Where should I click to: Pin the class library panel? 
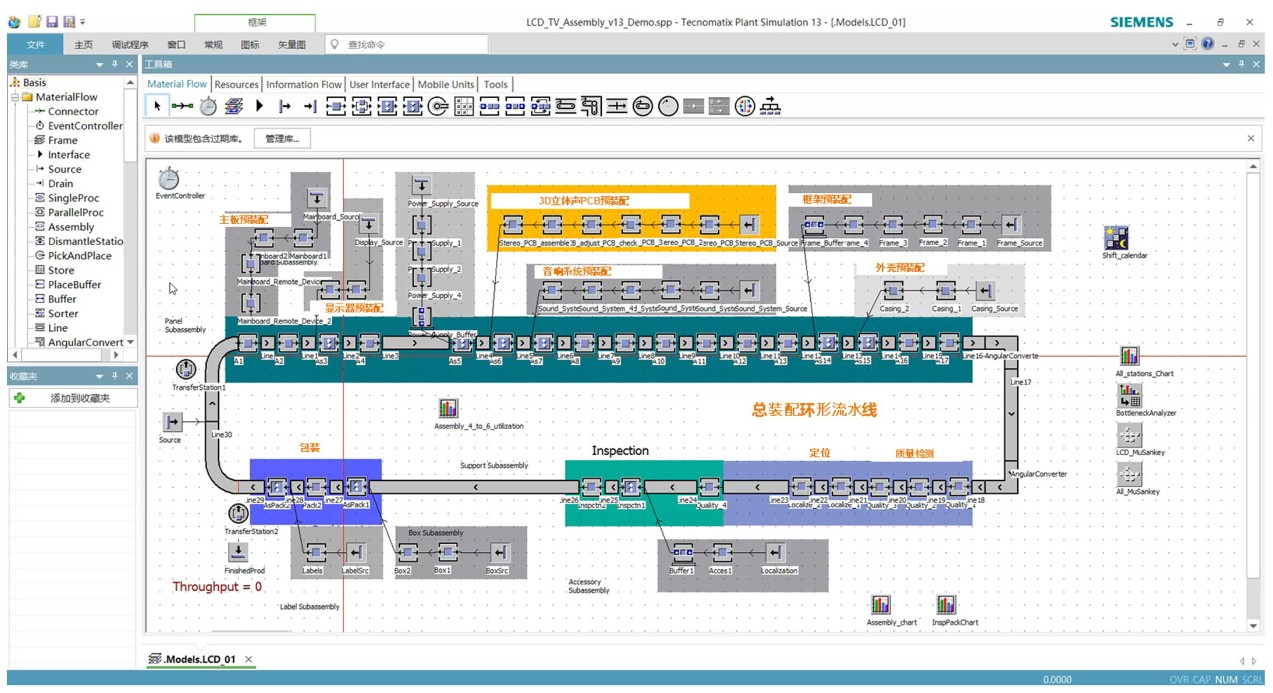114,64
